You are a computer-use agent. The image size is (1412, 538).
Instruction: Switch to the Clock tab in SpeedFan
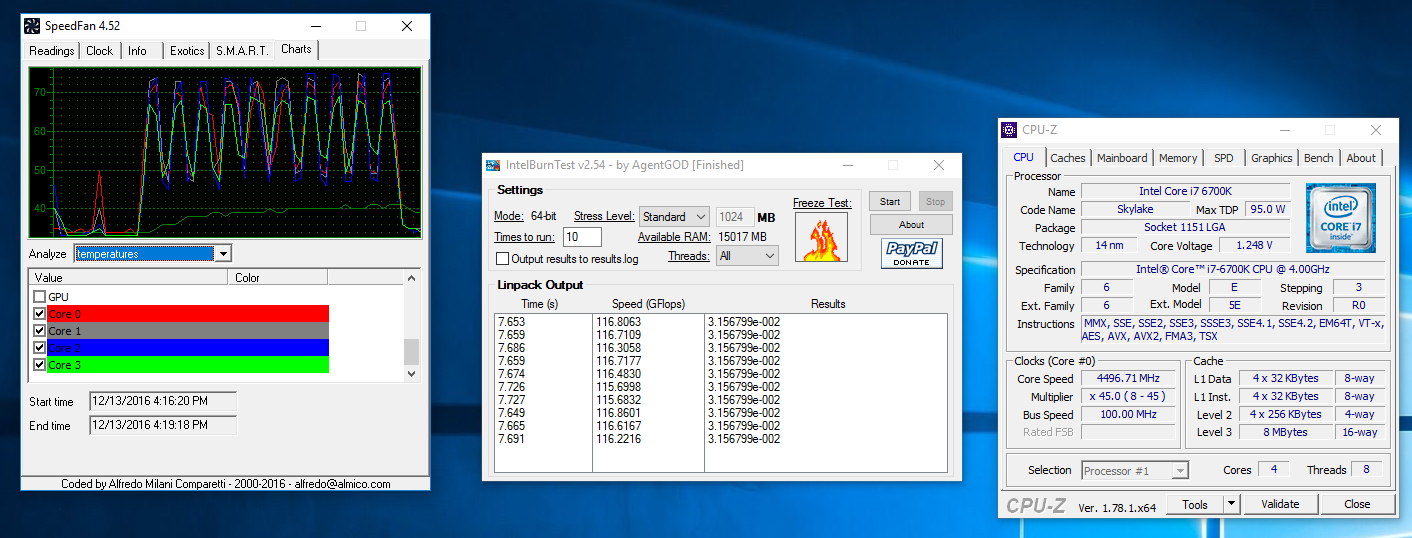click(x=100, y=51)
